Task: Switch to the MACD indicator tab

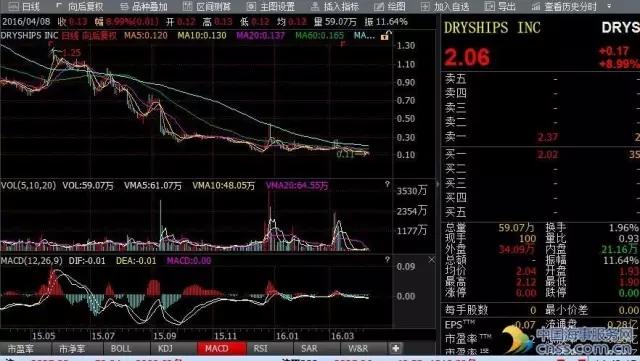Action: 221,348
